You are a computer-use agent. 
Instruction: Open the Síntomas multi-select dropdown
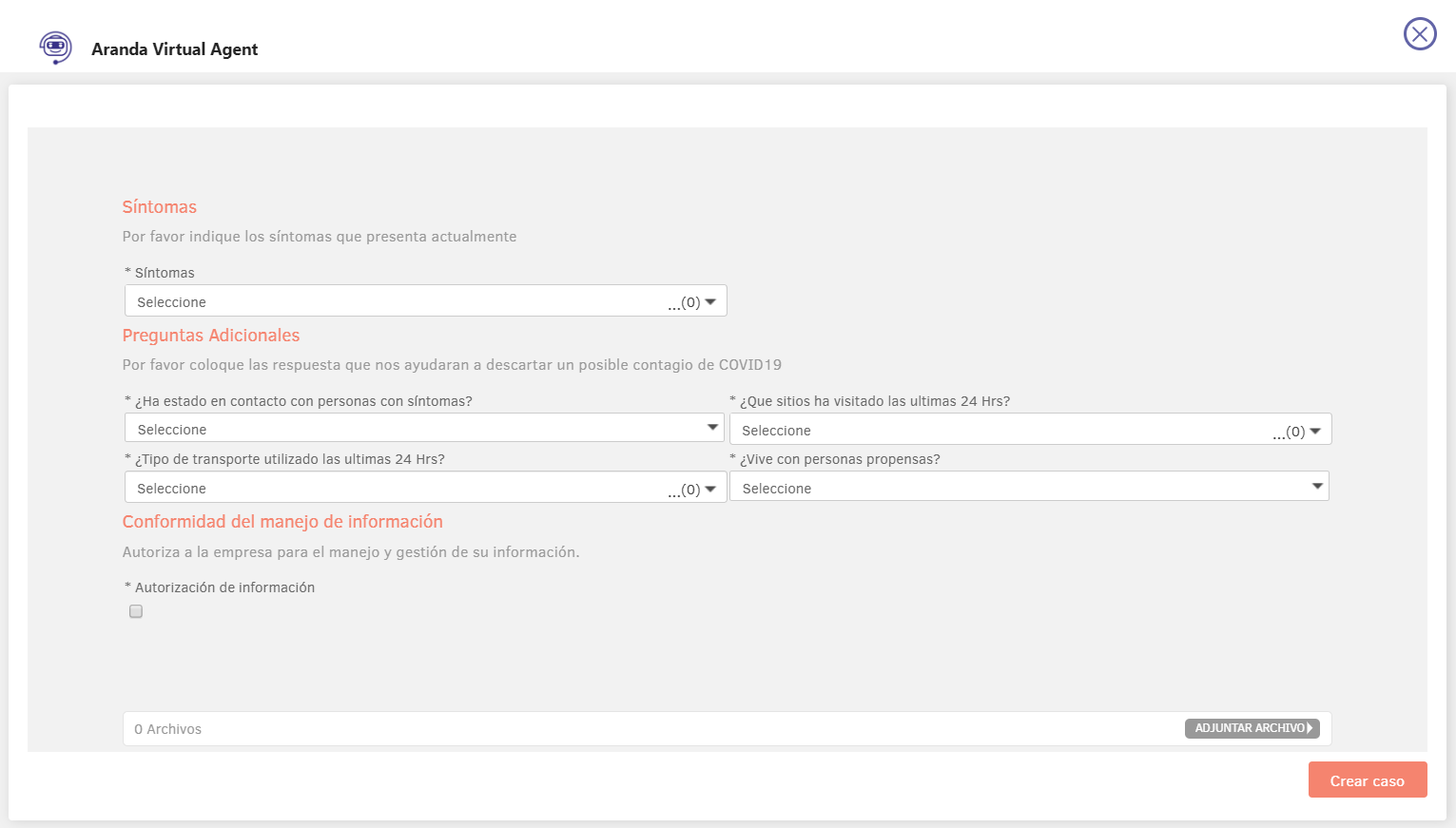[x=425, y=301]
